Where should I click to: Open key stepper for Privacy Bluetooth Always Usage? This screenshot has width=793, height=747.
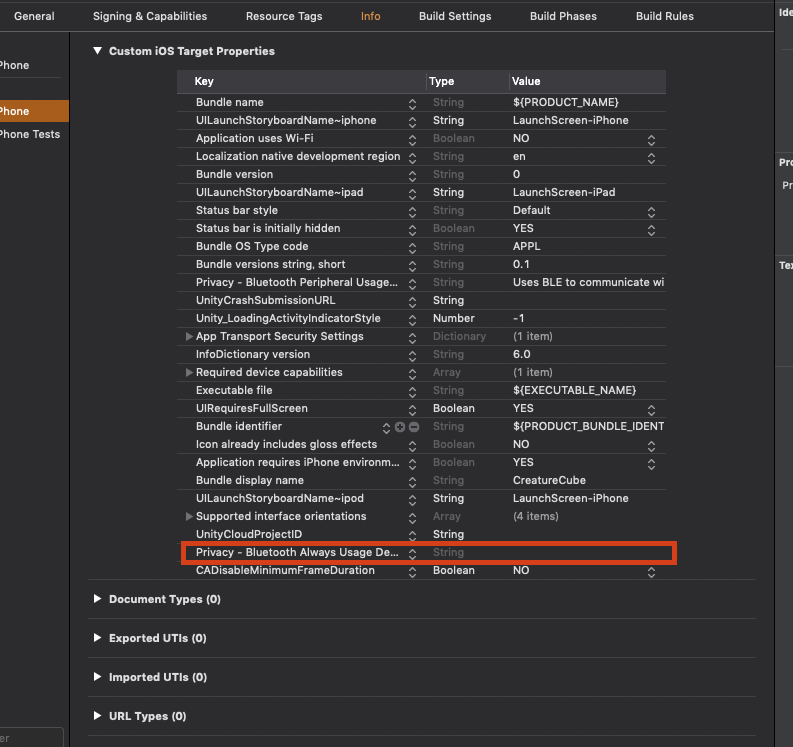(x=412, y=554)
